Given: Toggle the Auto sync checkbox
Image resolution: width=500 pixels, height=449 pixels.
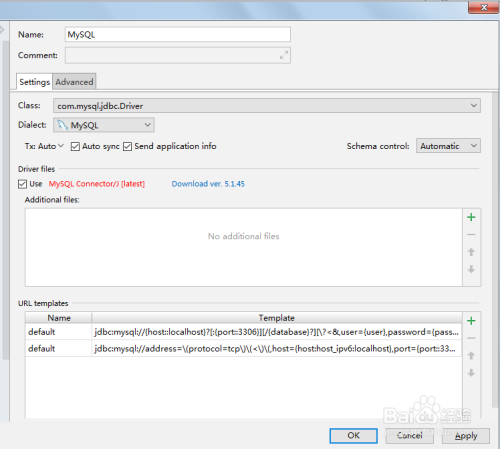Looking at the screenshot, I should [75, 146].
